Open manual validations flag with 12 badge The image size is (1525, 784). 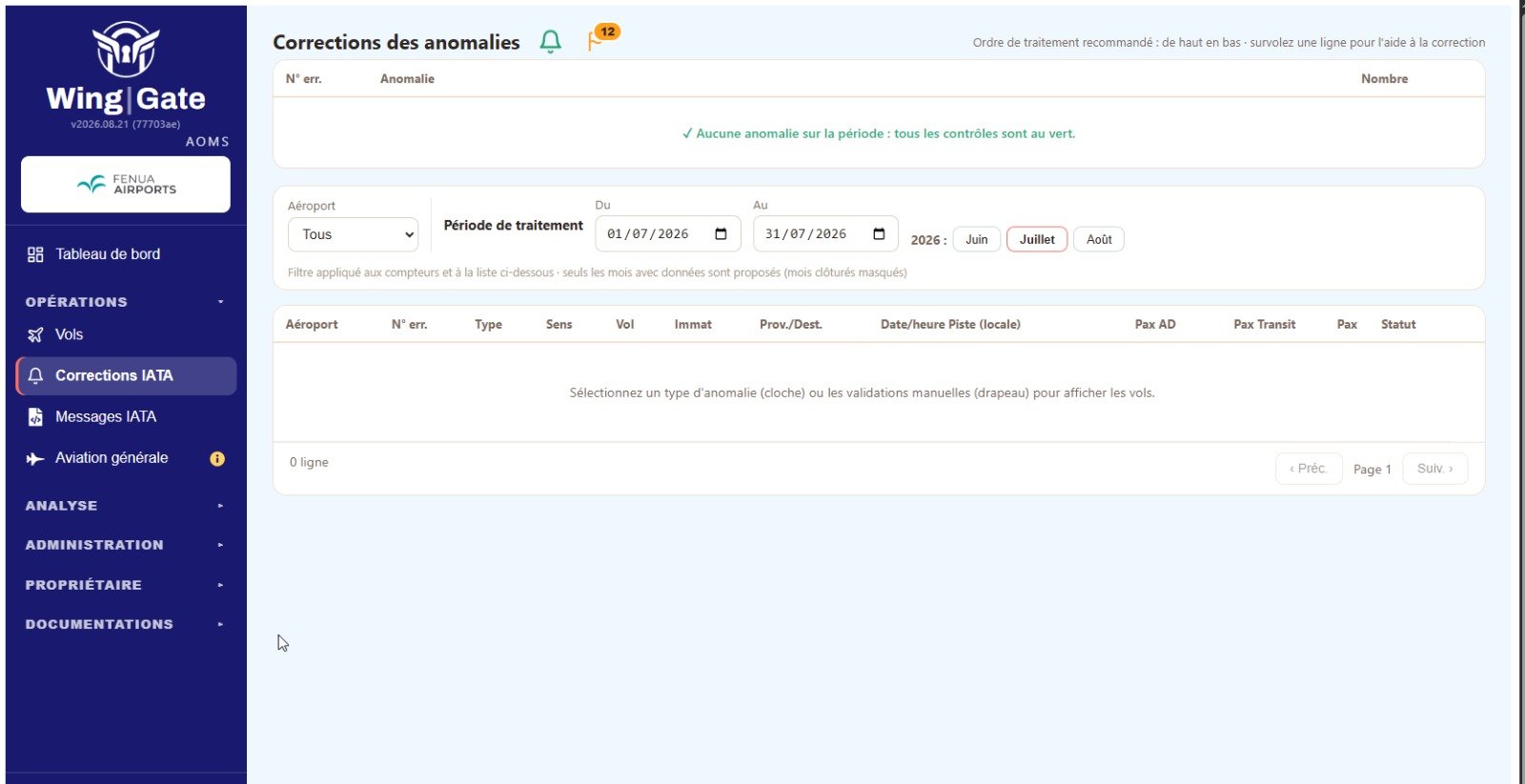[x=602, y=38]
